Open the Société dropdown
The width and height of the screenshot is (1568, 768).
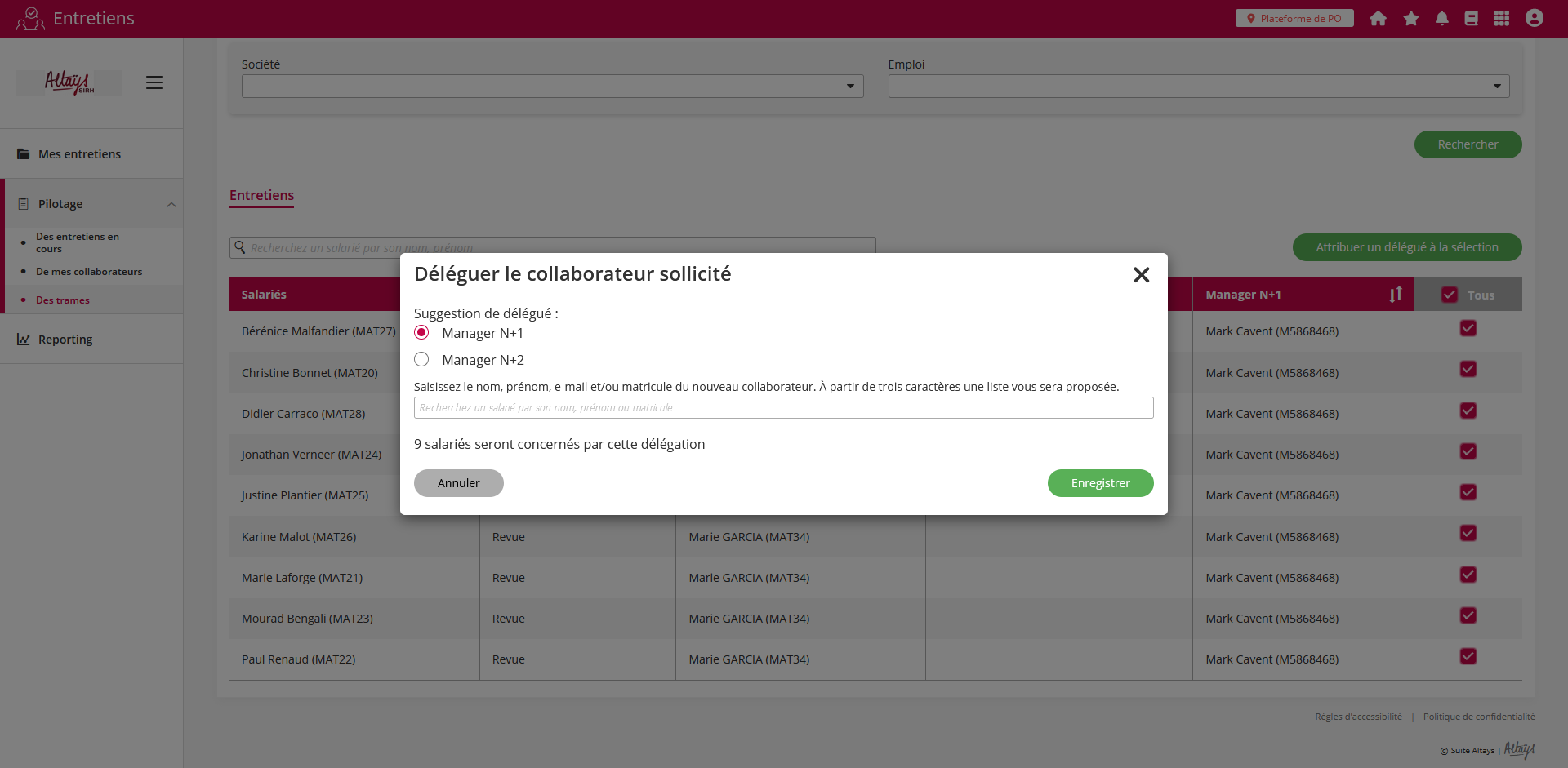(552, 87)
